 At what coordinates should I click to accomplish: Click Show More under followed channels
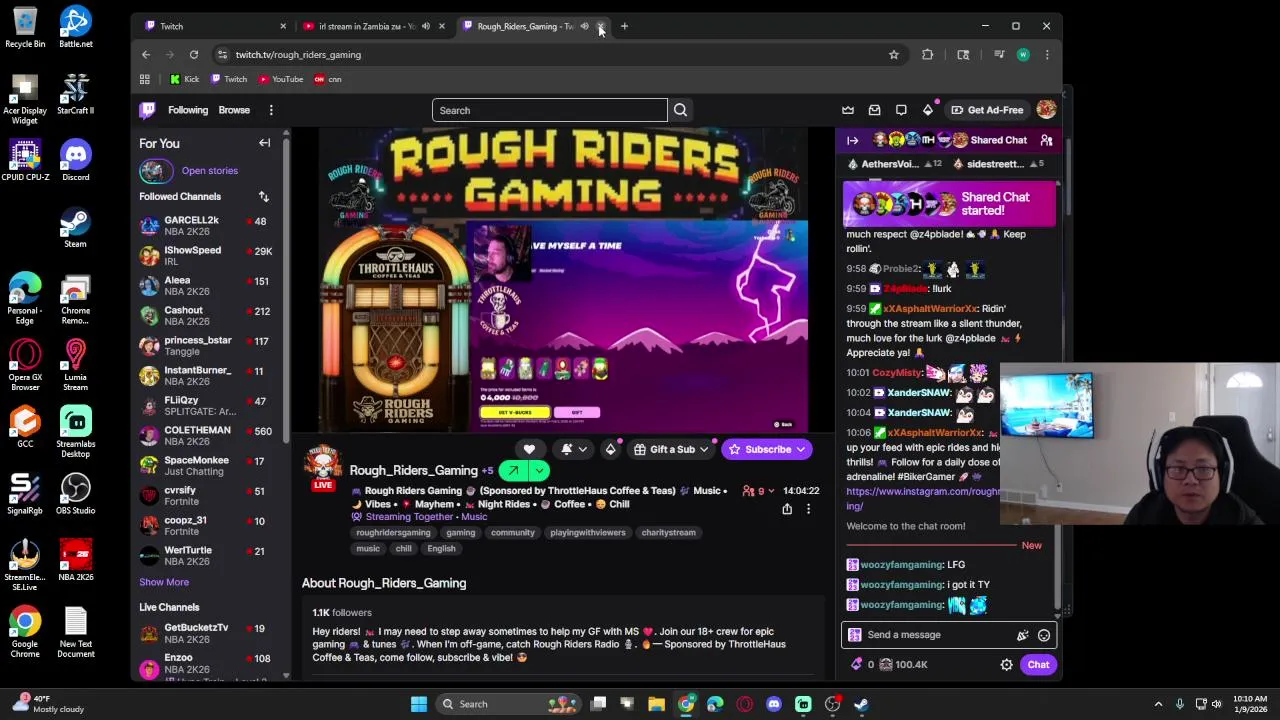click(x=164, y=582)
